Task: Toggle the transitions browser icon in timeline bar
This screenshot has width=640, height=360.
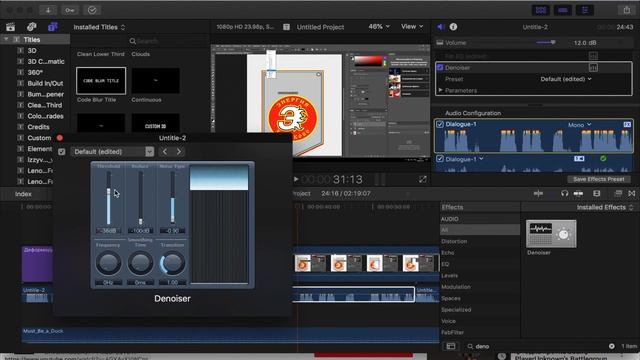Action: point(632,193)
